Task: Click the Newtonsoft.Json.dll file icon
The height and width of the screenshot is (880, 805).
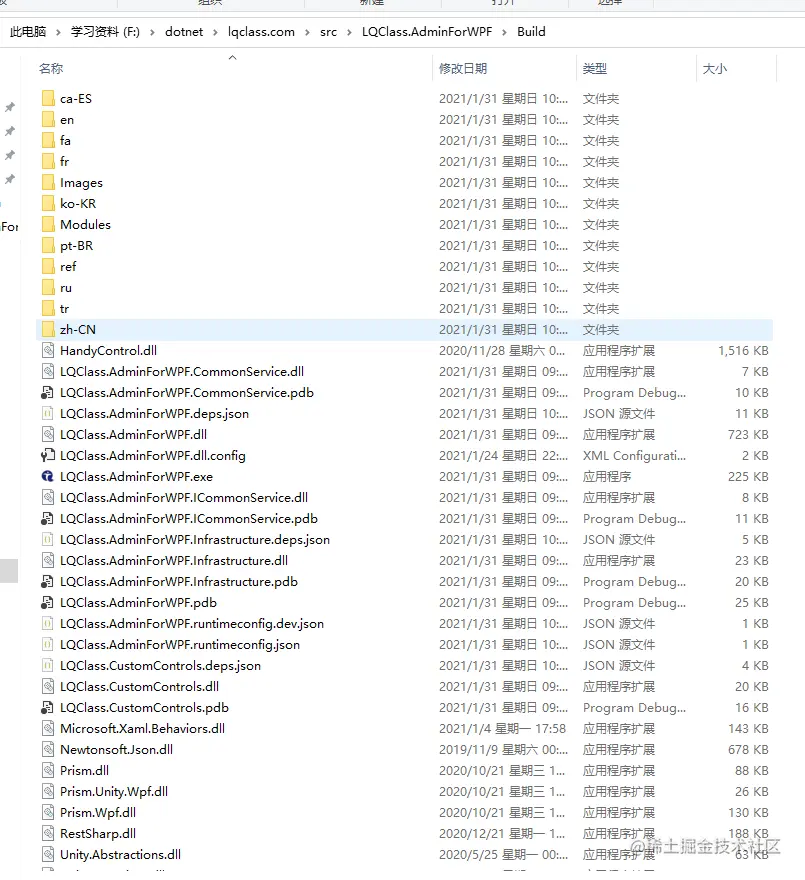Action: click(48, 749)
